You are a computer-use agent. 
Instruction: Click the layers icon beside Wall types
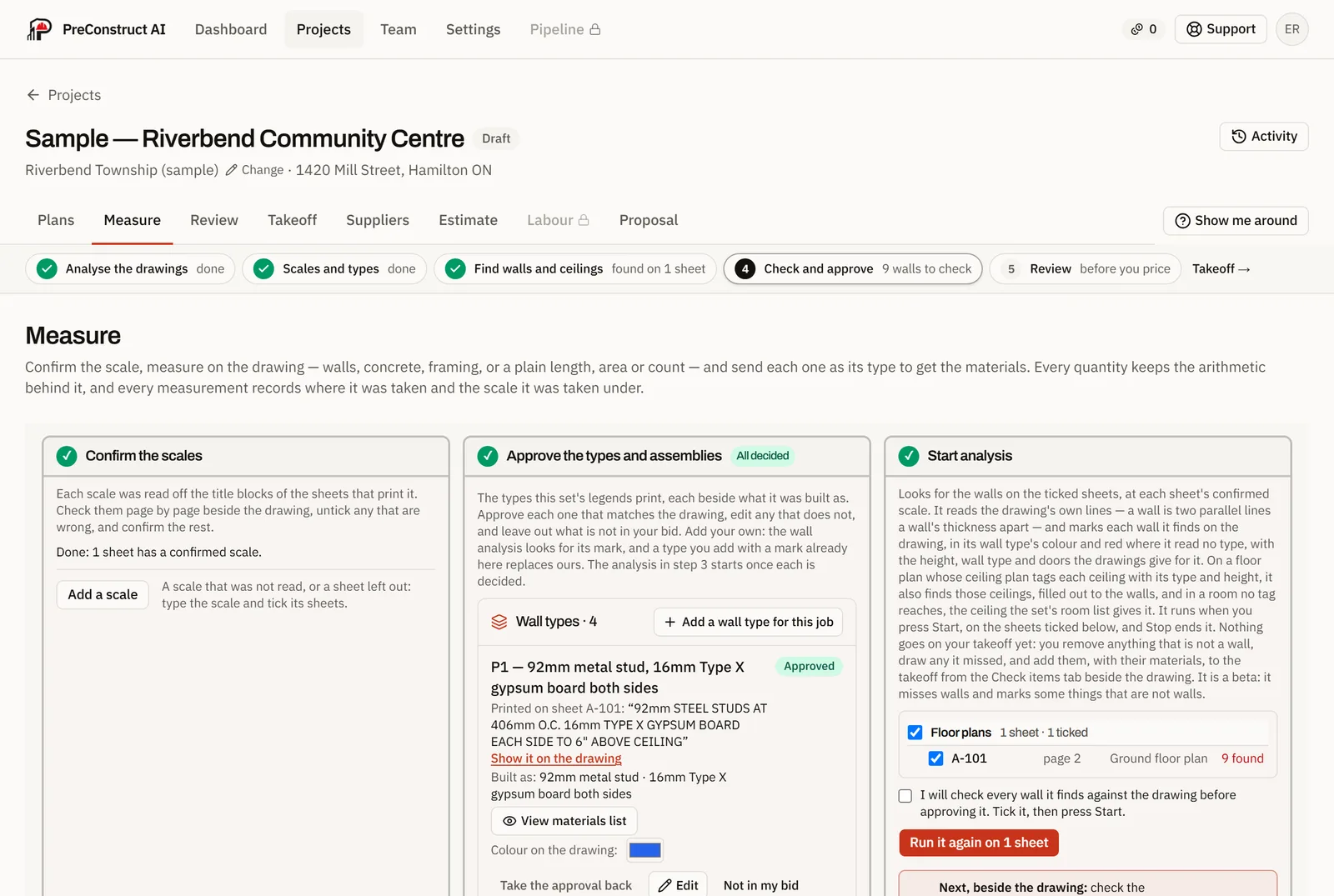tap(499, 622)
